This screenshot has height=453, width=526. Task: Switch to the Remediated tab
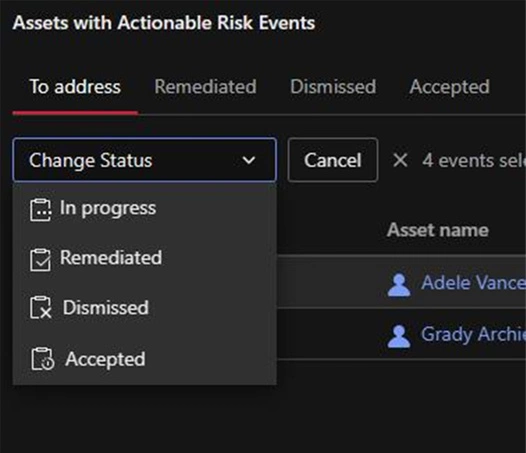(205, 87)
